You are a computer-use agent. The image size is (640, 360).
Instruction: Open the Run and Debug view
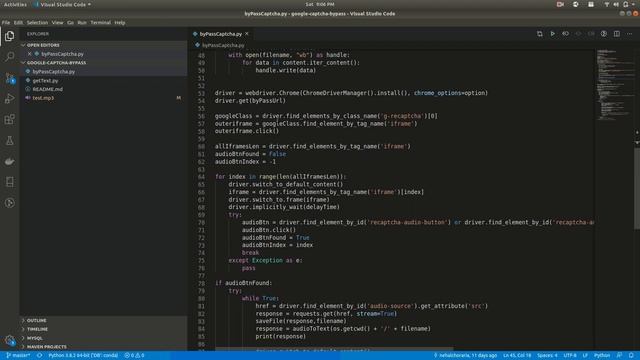pos(9,98)
